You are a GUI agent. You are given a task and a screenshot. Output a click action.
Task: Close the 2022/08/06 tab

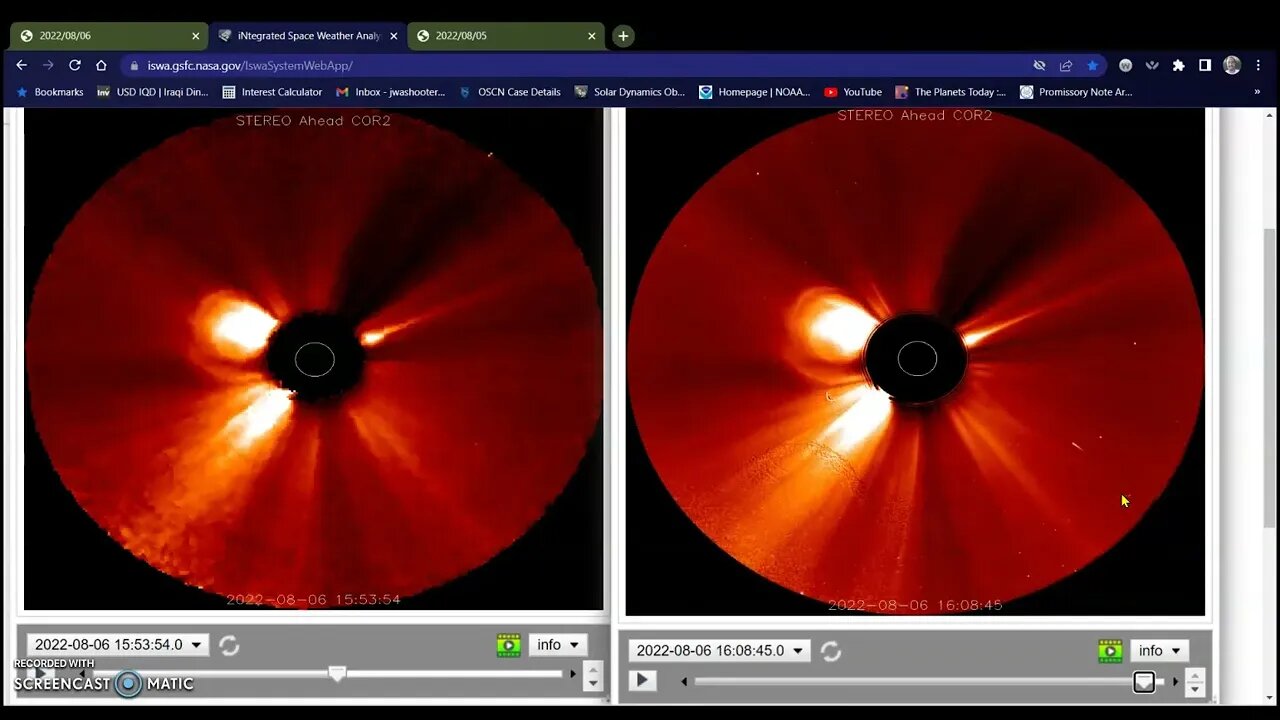[x=196, y=36]
